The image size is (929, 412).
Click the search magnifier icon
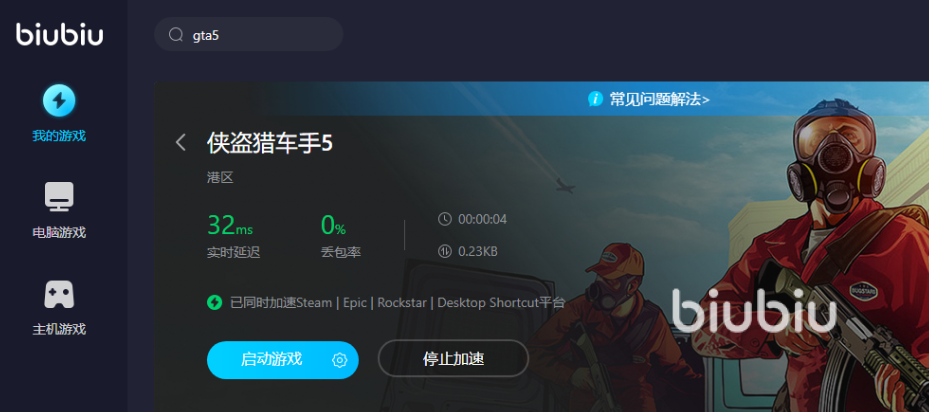tap(176, 35)
